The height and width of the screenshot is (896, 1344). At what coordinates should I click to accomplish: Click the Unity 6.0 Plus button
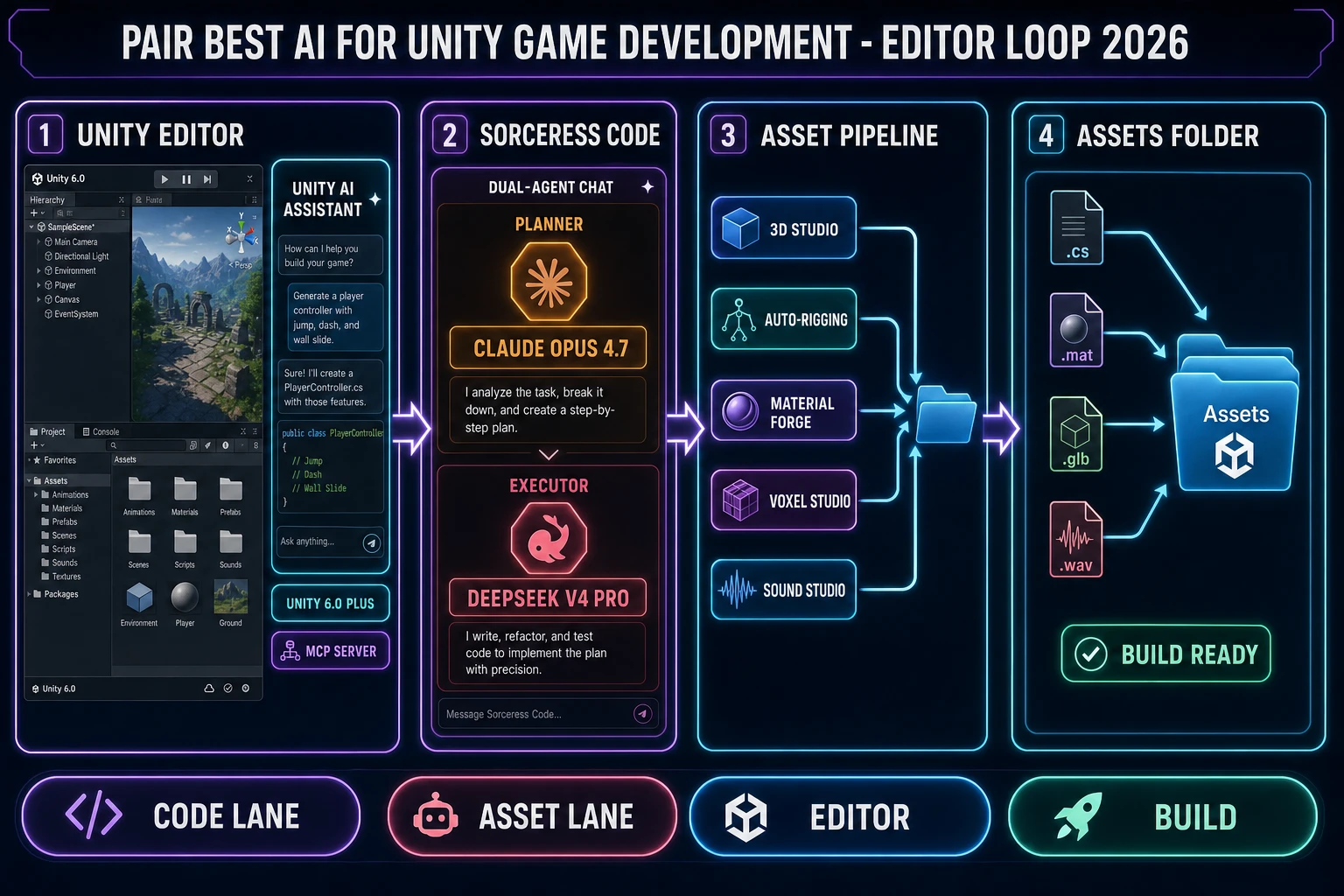pyautogui.click(x=331, y=604)
